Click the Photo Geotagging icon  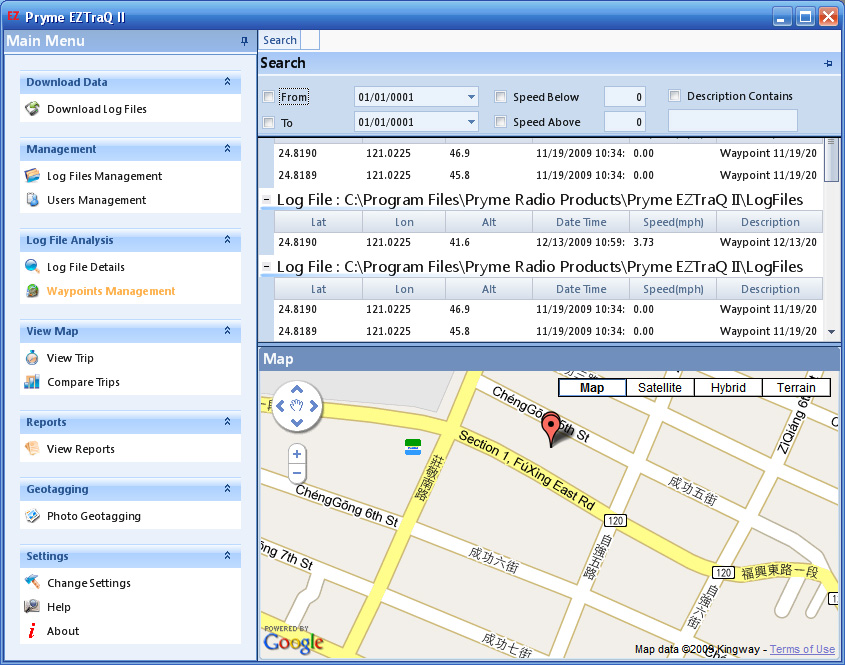pyautogui.click(x=32, y=516)
